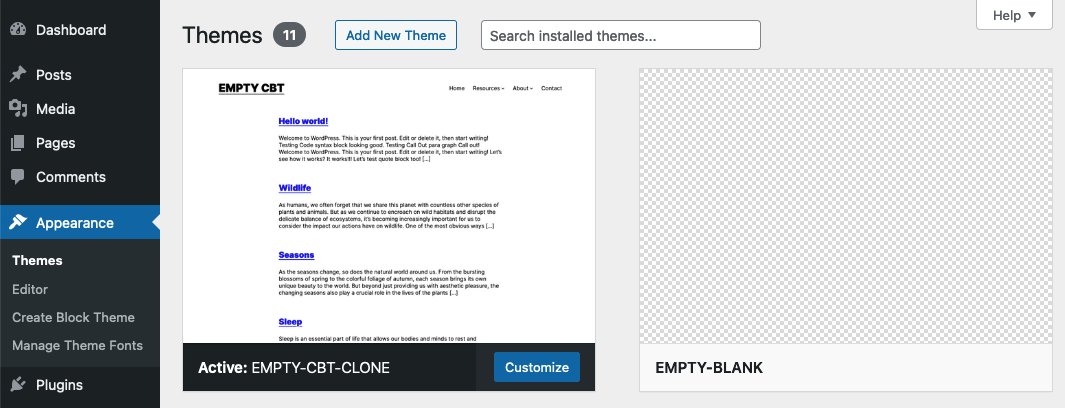The width and height of the screenshot is (1065, 408).
Task: Open Manage Theme Fonts submenu item
Action: (x=77, y=346)
